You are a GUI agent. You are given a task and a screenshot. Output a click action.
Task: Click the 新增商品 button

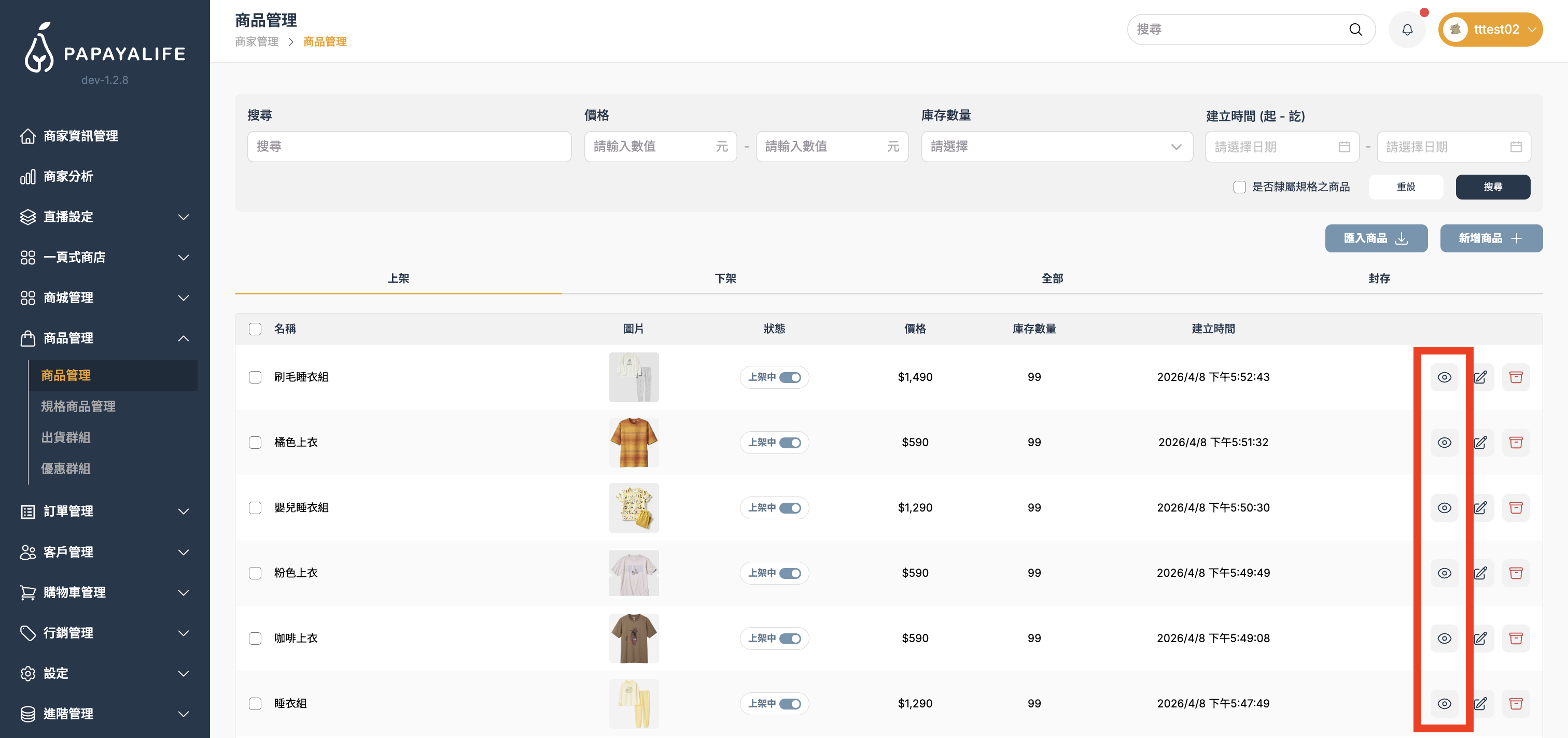pos(1491,238)
